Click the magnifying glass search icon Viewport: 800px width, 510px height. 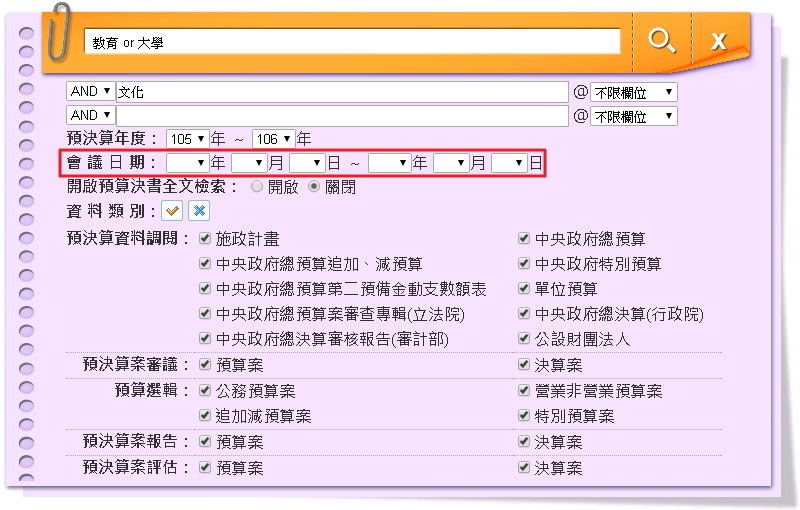[661, 40]
